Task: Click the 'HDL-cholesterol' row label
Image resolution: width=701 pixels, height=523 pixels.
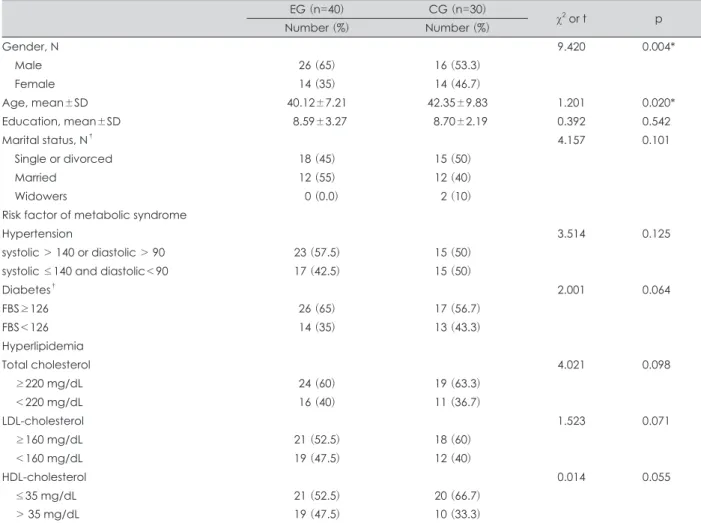Action: pos(44,477)
